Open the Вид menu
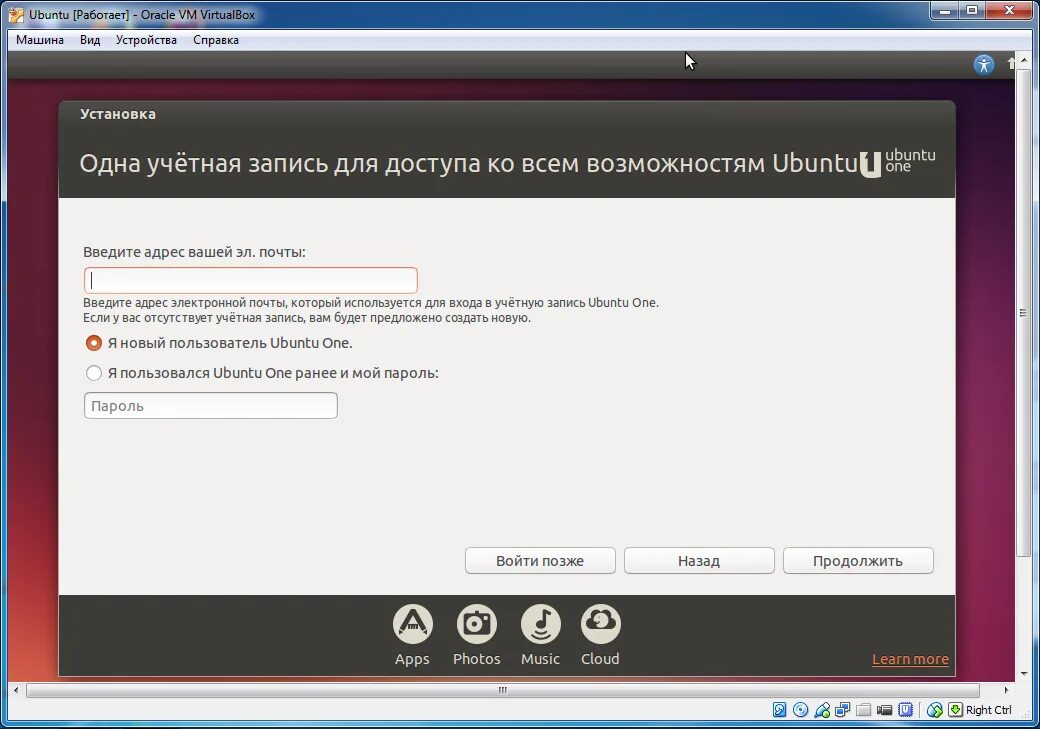Screen dimensions: 1040x729 [90, 40]
